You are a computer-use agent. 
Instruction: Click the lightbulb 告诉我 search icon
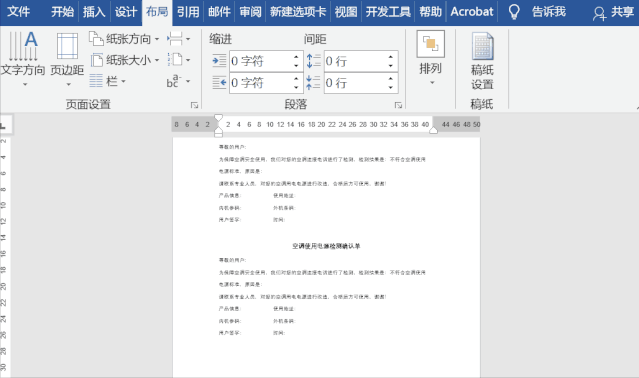(514, 12)
